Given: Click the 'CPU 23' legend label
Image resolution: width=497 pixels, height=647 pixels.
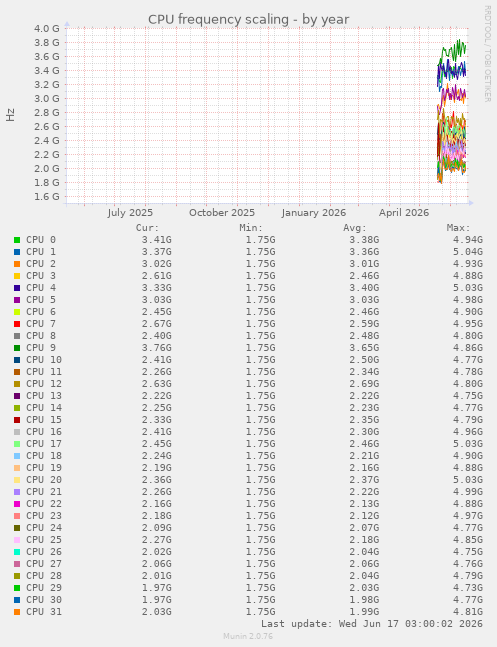Looking at the screenshot, I should 44,515.
